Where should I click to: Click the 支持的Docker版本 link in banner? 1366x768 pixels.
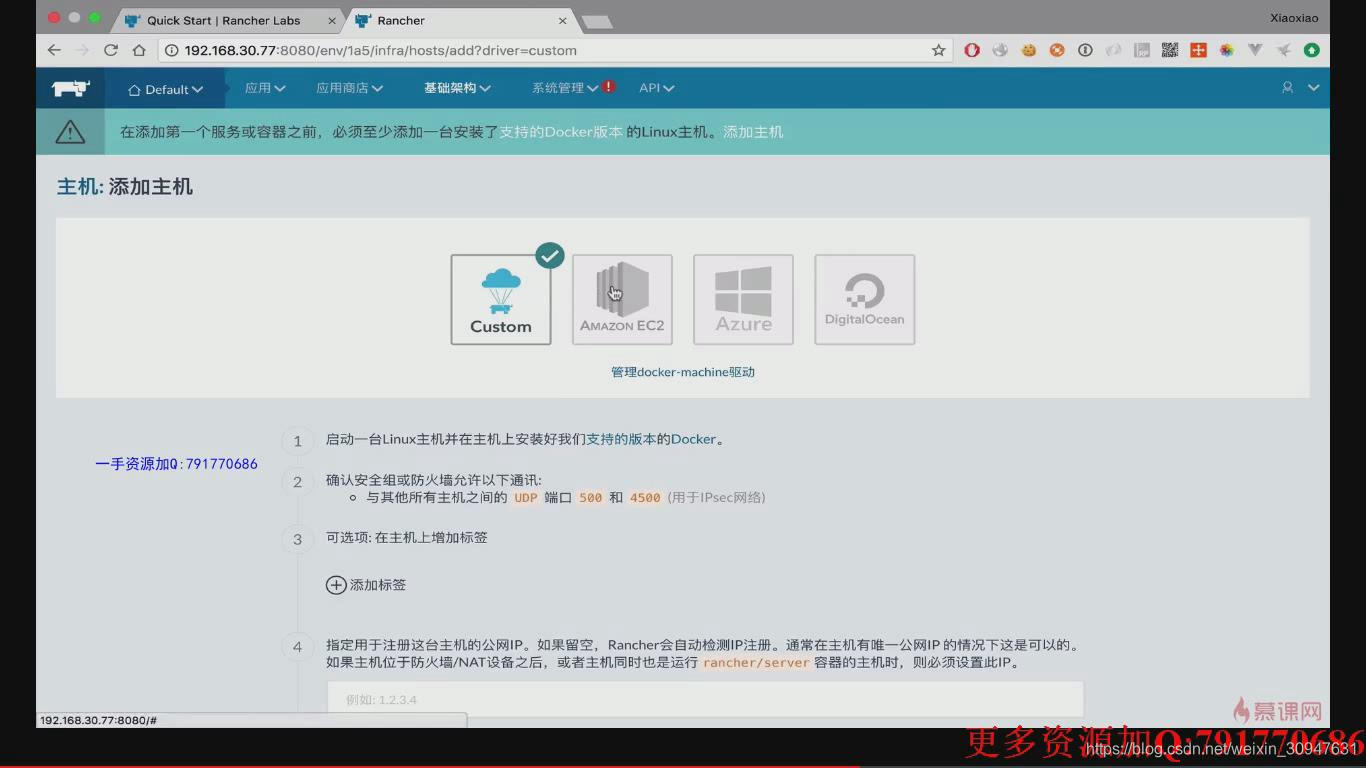(561, 132)
